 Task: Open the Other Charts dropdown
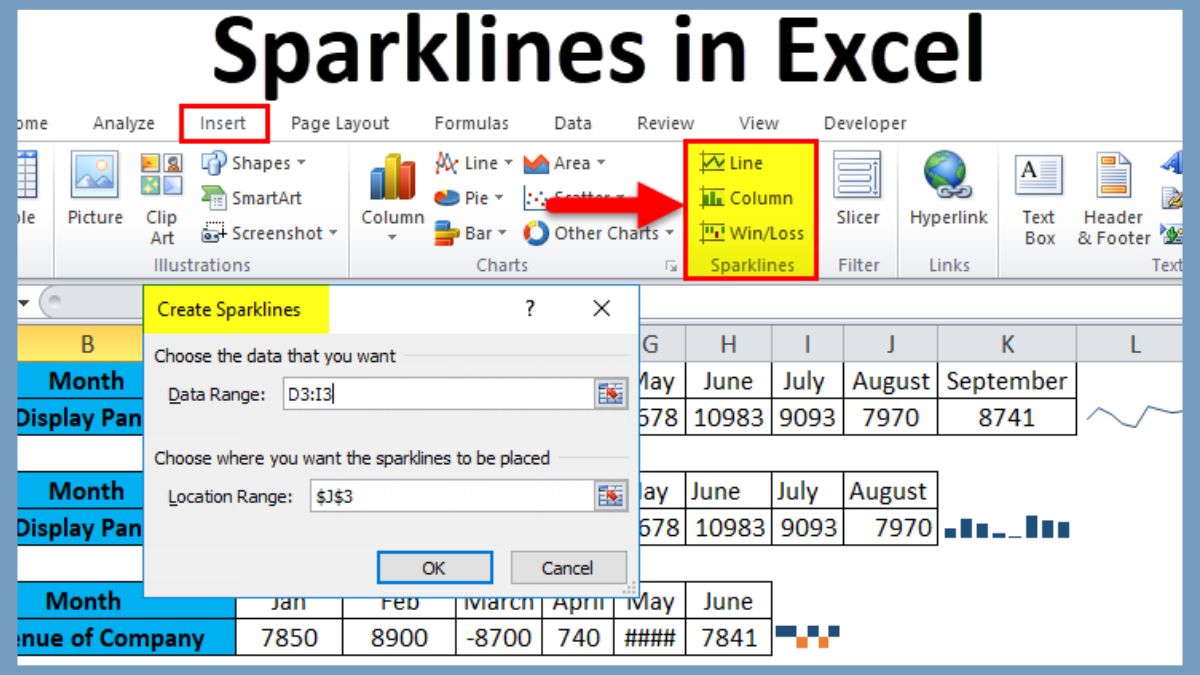(600, 233)
